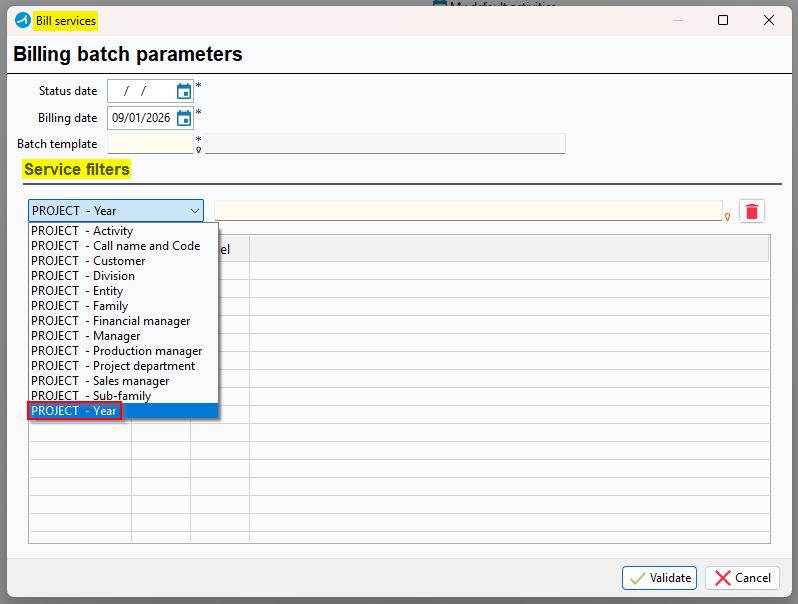Viewport: 798px width, 604px height.
Task: Click the Batch template input field
Action: pyautogui.click(x=150, y=144)
